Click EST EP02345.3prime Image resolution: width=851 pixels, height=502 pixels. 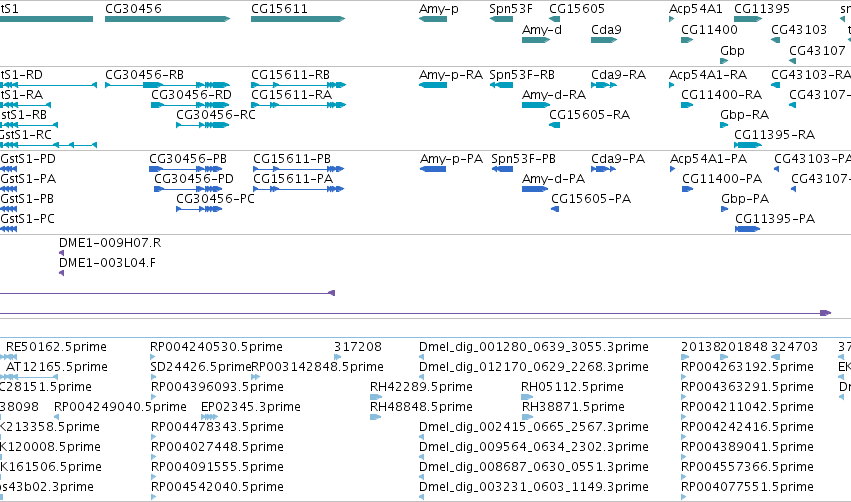pyautogui.click(x=251, y=407)
